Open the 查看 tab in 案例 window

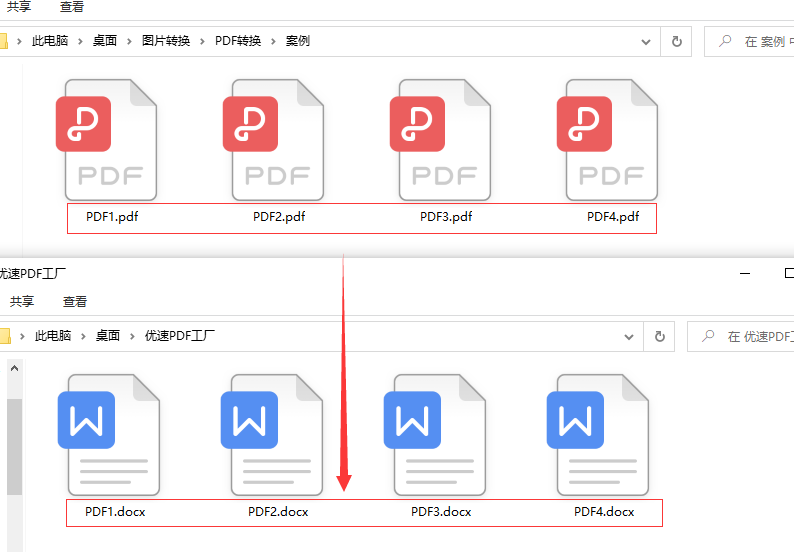pyautogui.click(x=71, y=7)
